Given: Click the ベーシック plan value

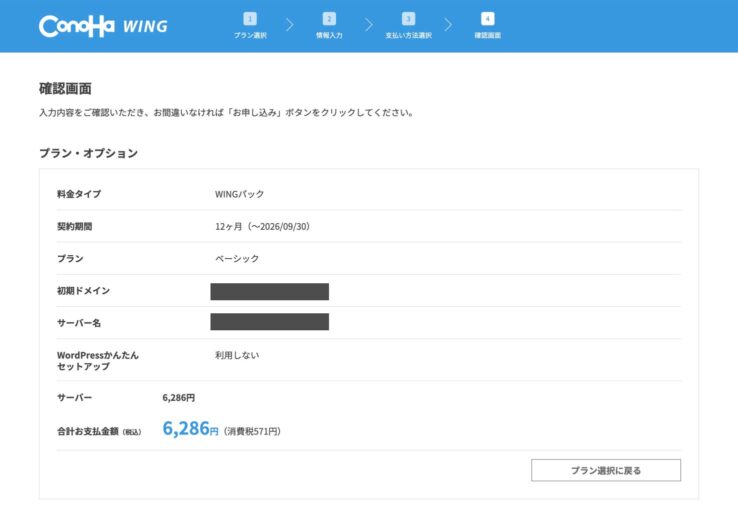Looking at the screenshot, I should pyautogui.click(x=237, y=258).
